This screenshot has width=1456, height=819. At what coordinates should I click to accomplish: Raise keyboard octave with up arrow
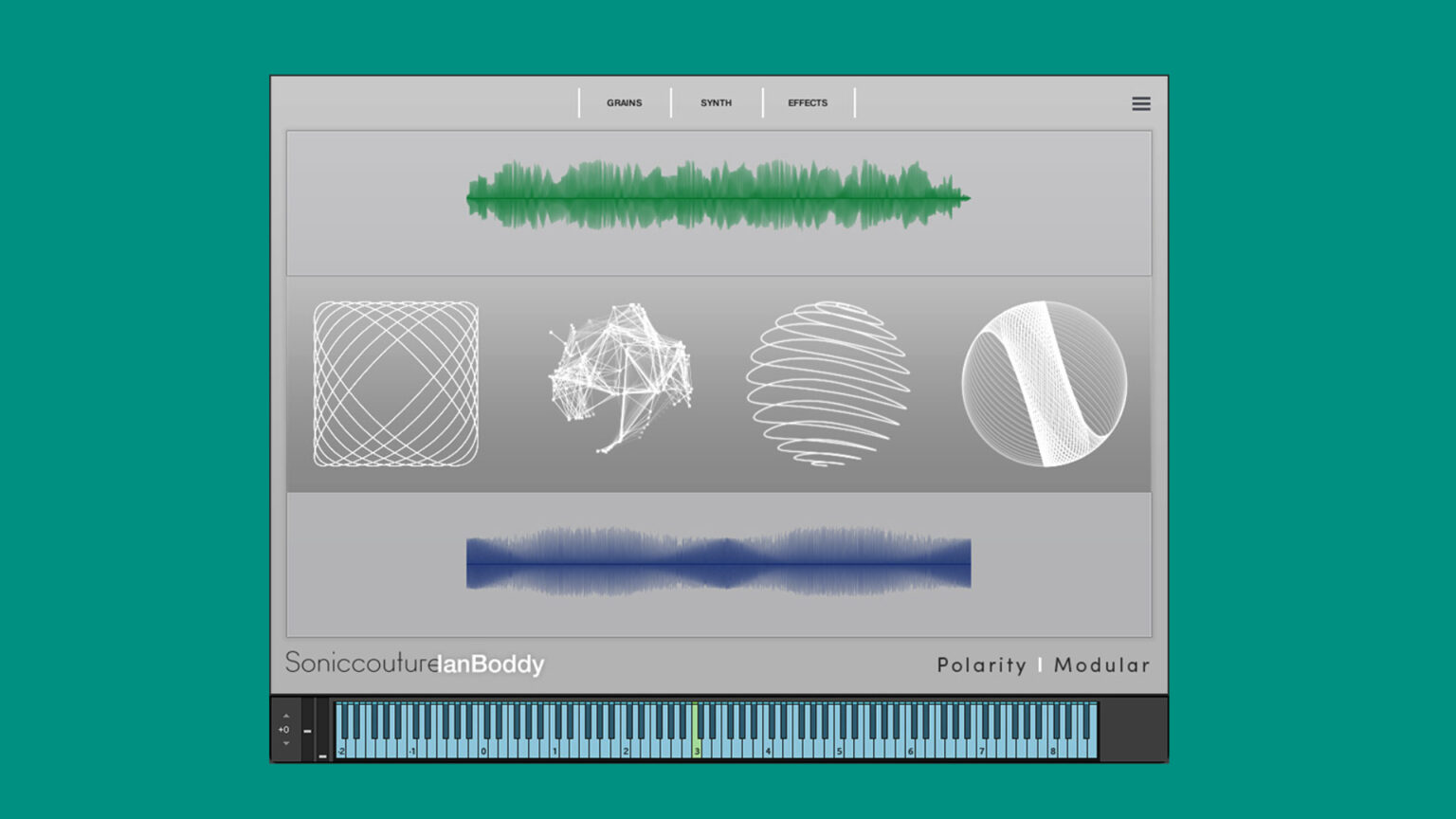286,716
